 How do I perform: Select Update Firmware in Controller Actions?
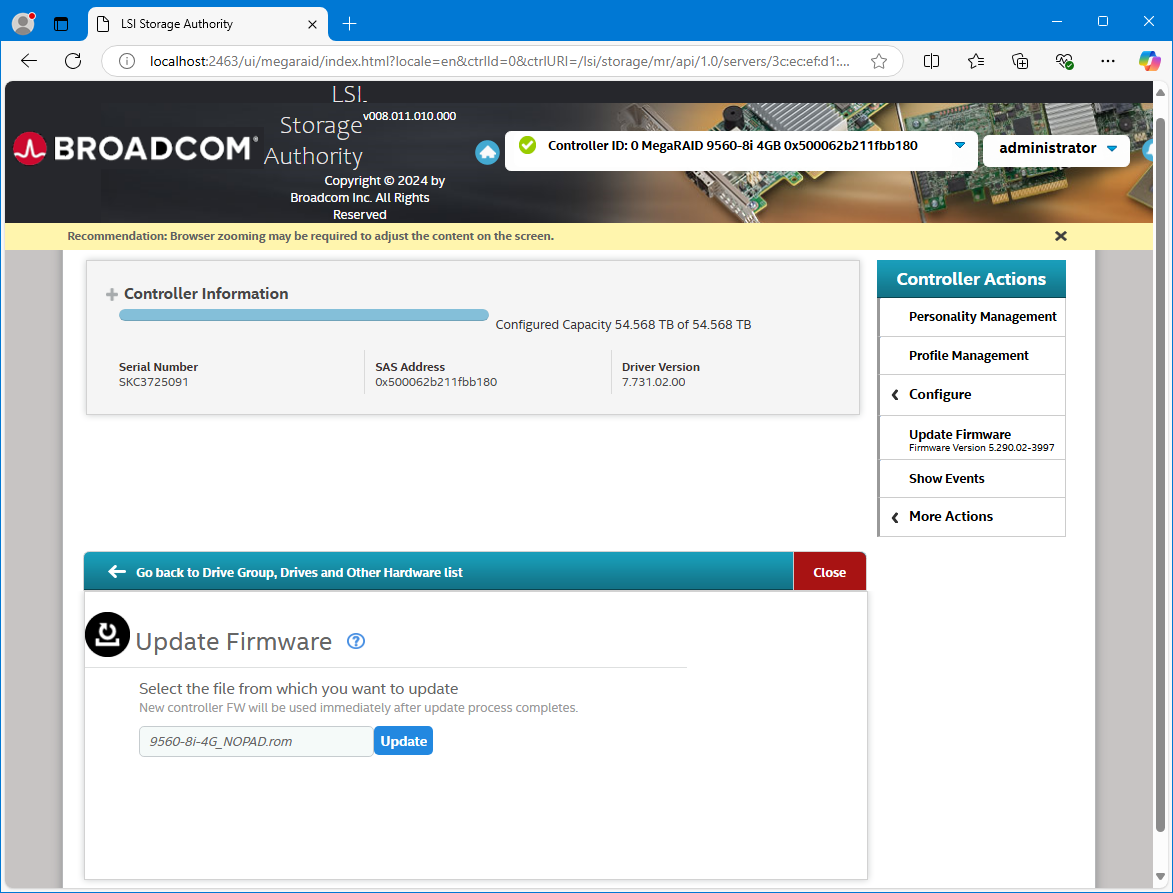972,438
